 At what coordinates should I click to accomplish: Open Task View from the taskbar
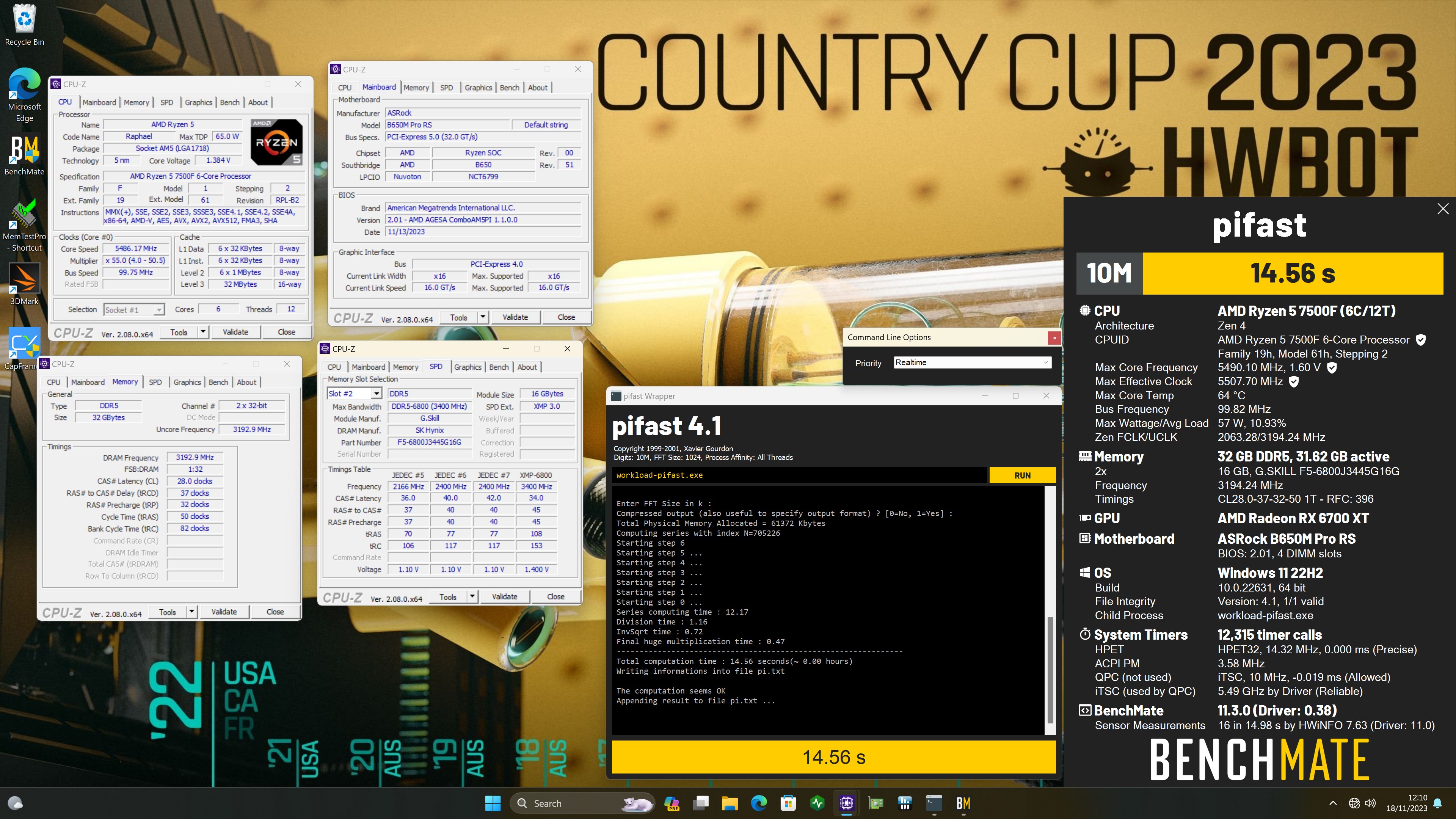(x=701, y=803)
